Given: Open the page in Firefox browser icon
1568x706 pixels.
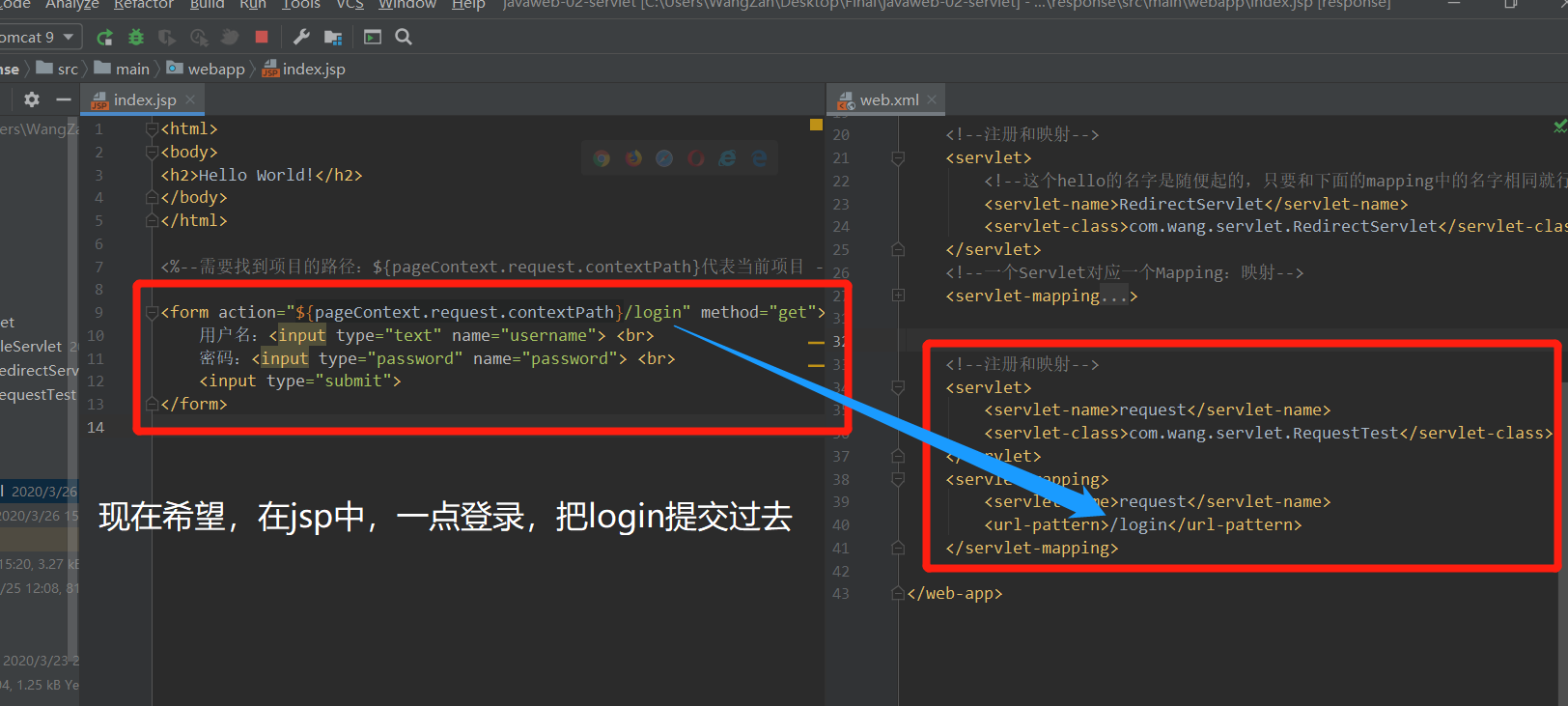Looking at the screenshot, I should pos(633,158).
